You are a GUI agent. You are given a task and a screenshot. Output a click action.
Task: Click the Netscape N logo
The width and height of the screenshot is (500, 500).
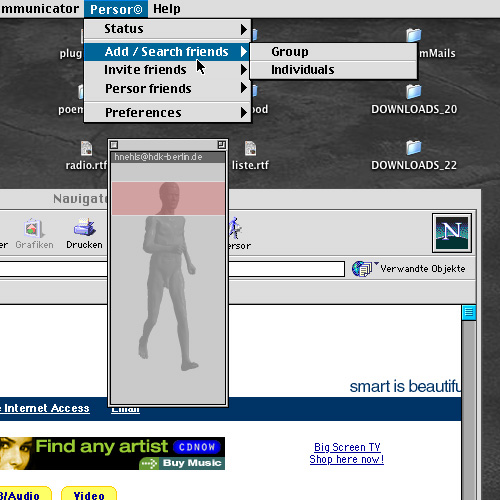tap(452, 233)
